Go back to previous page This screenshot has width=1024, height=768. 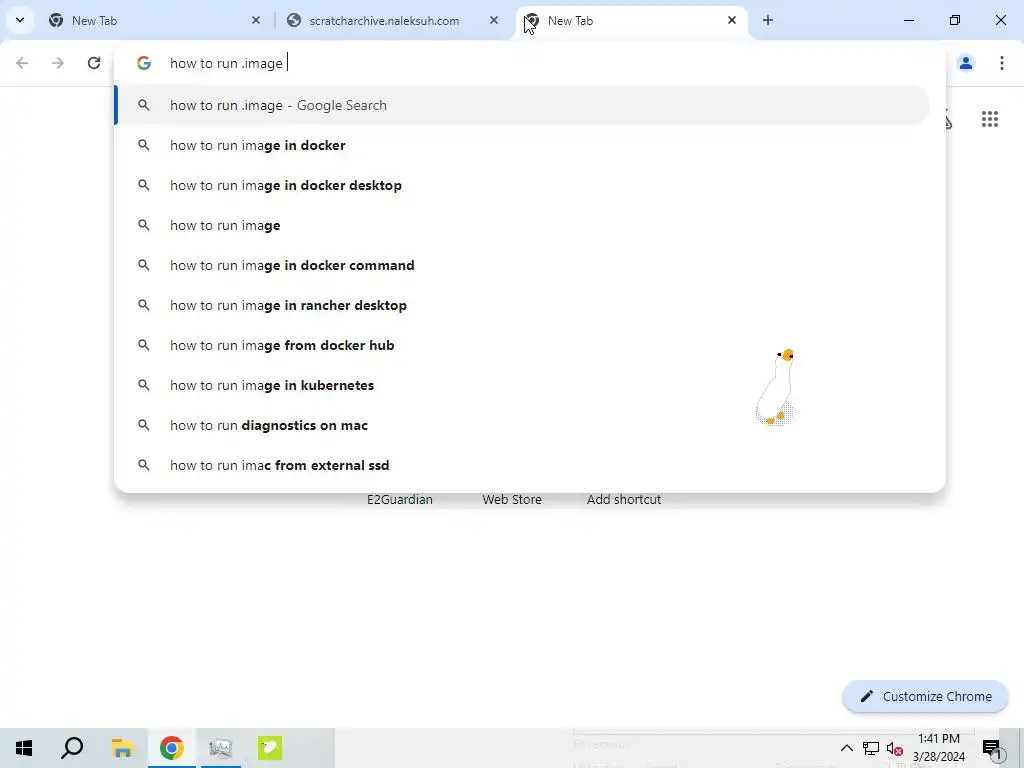[22, 63]
